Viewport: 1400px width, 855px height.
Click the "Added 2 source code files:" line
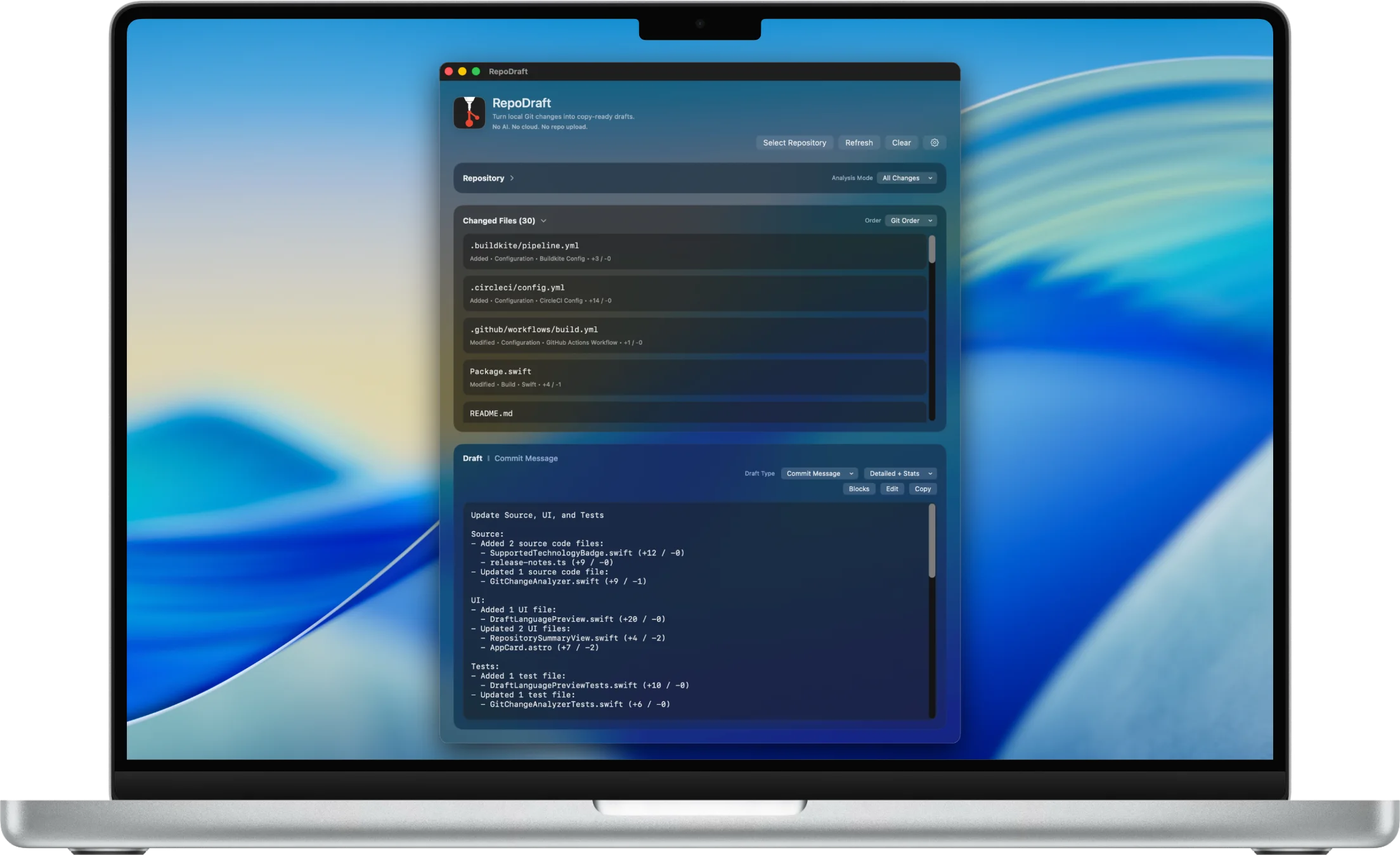[537, 544]
